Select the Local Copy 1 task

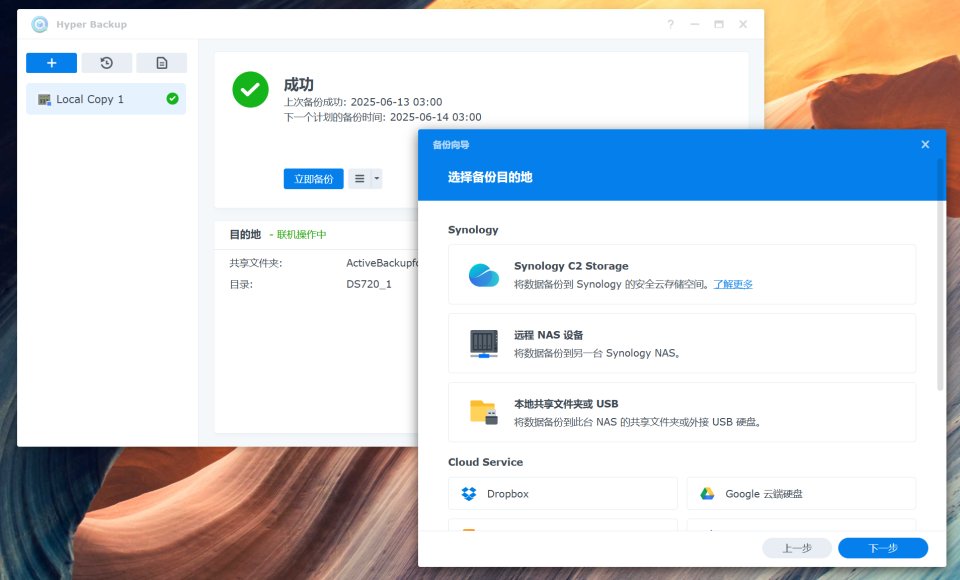coord(90,99)
